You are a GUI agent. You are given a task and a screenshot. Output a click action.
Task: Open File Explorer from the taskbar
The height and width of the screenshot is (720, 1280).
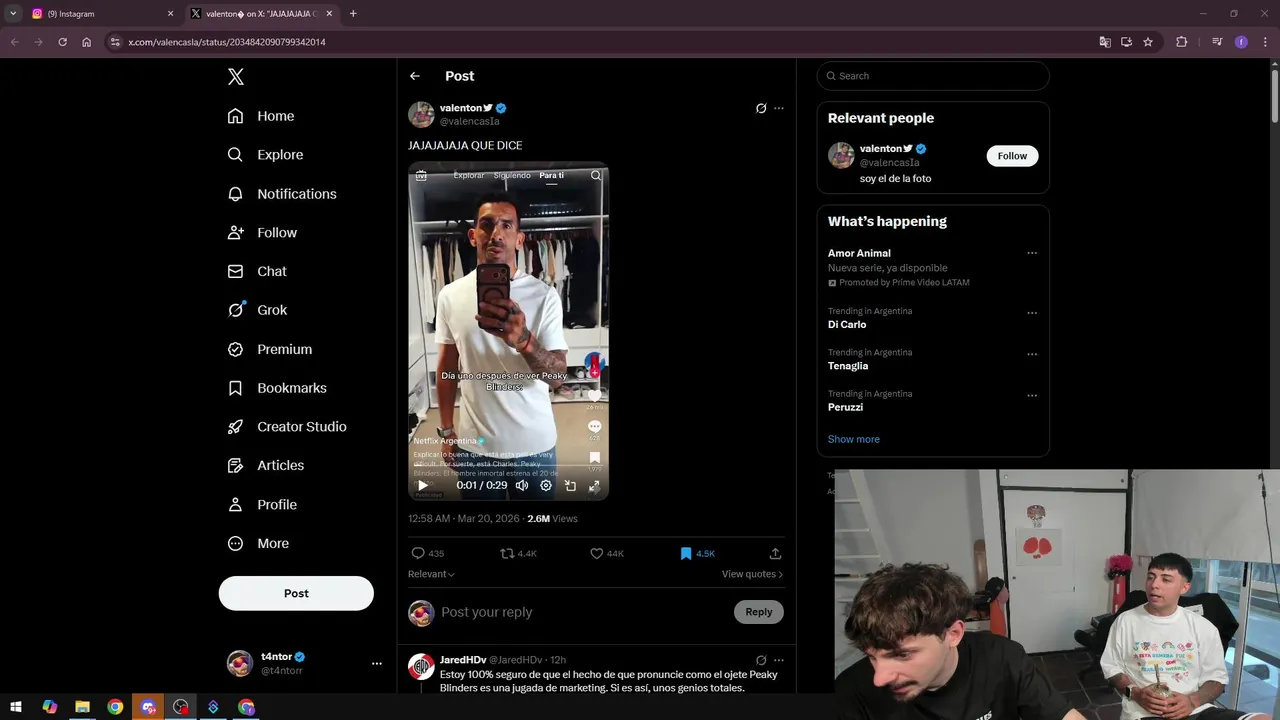coord(82,707)
